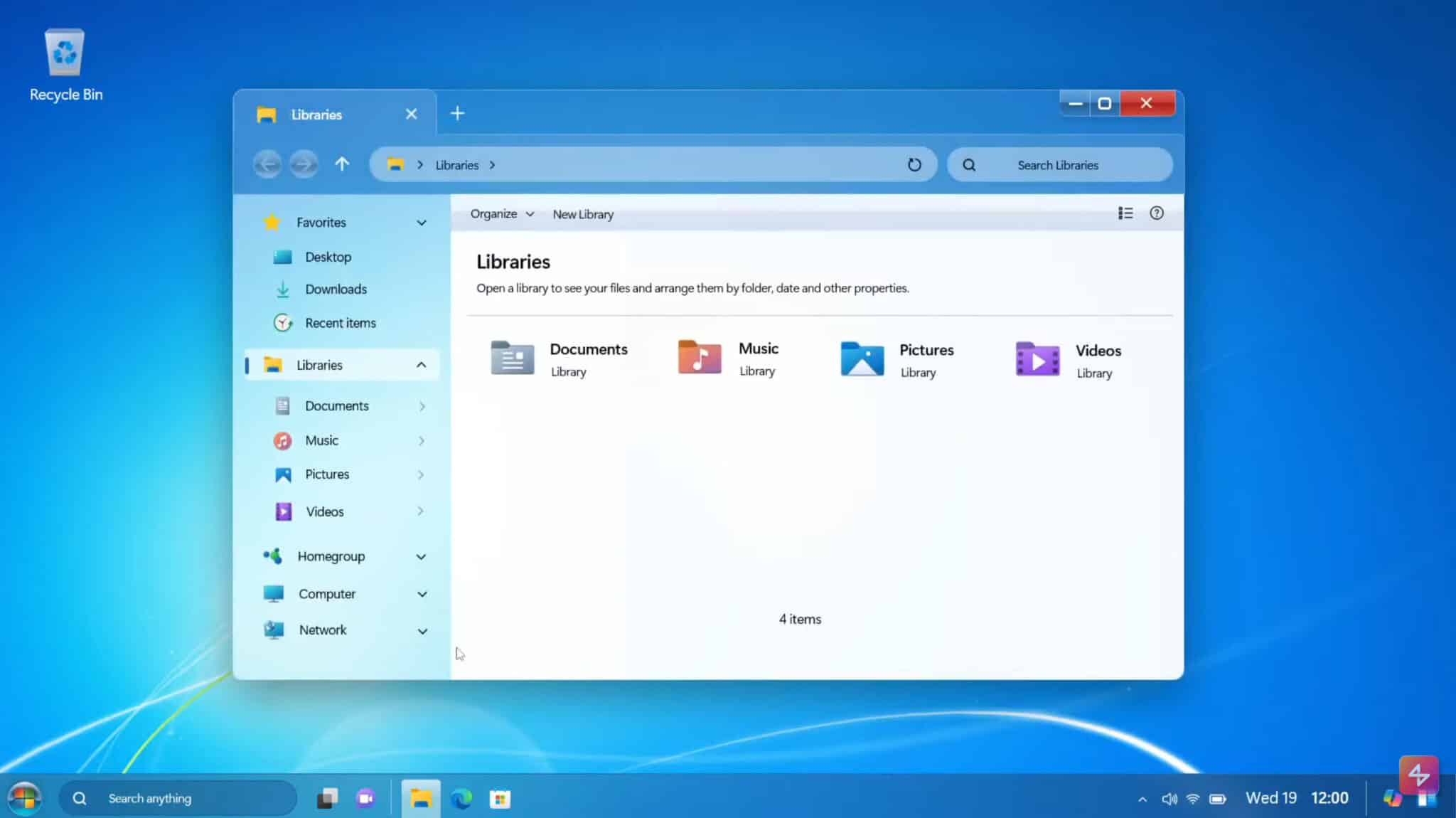Open the Music library icon
1456x818 pixels.
(698, 359)
